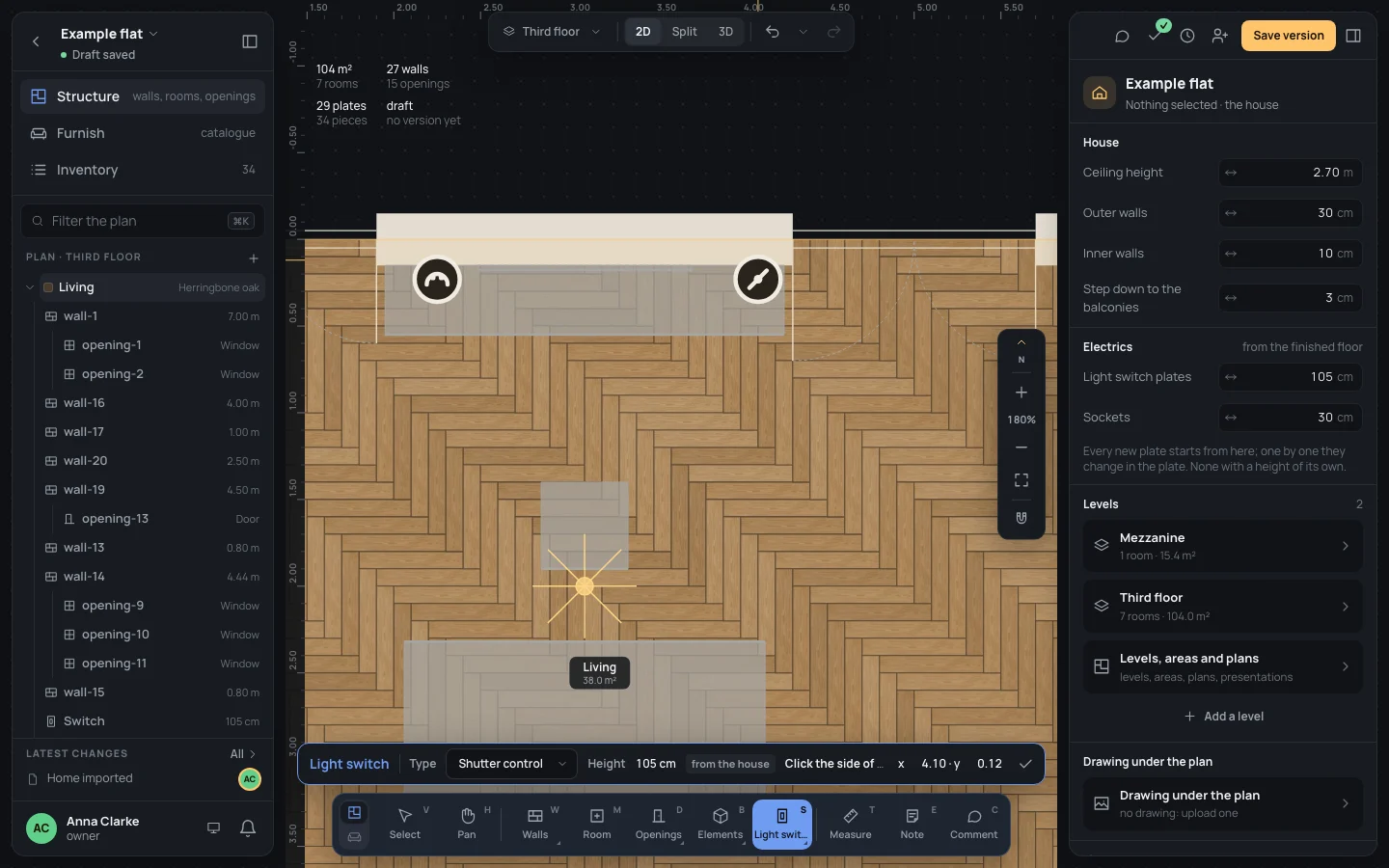Click the undo arrow icon
1389x868 pixels.
pyautogui.click(x=773, y=32)
